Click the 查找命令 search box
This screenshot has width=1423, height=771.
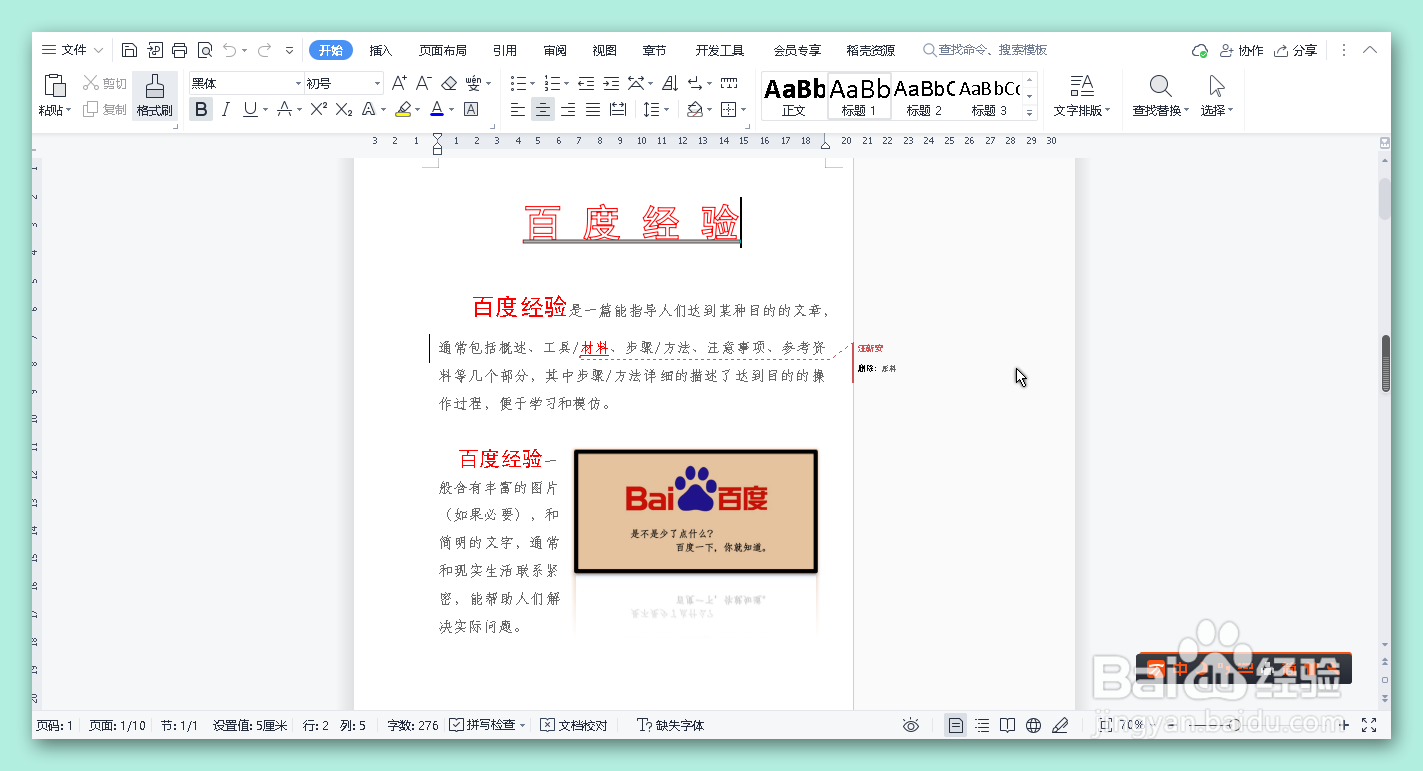point(985,50)
